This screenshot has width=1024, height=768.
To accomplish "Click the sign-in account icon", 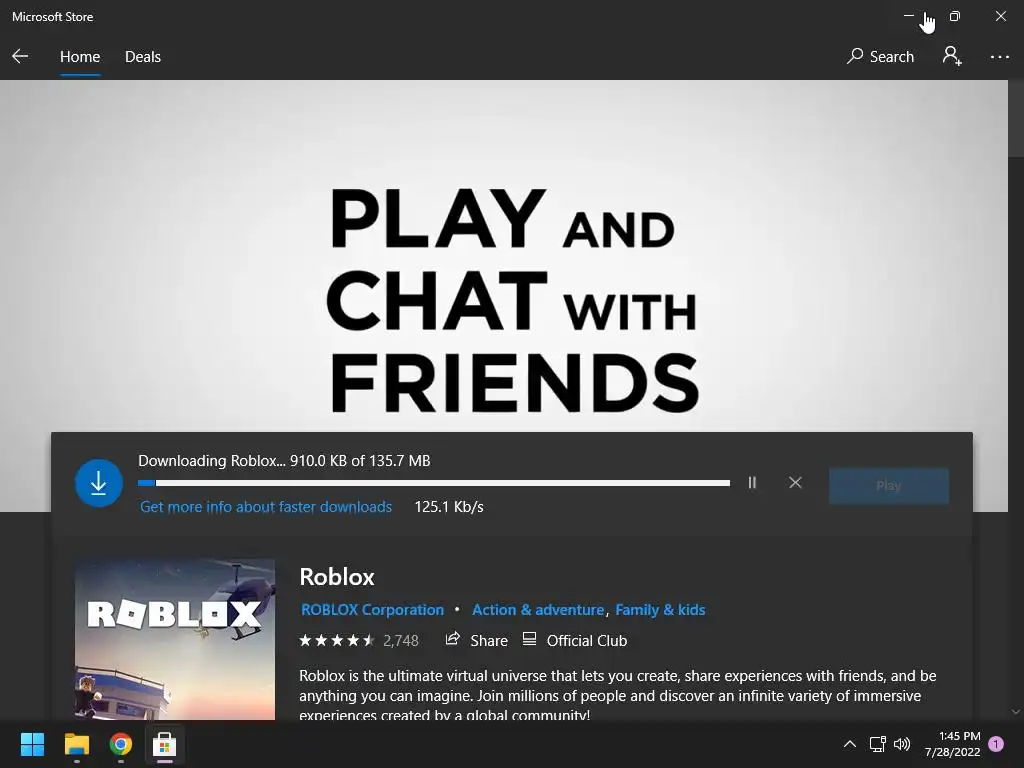I will (952, 56).
